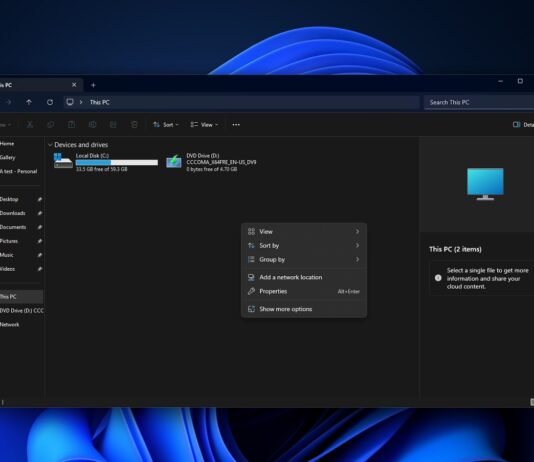Click the Share icon in toolbar
This screenshot has height=462, width=534.
point(113,125)
